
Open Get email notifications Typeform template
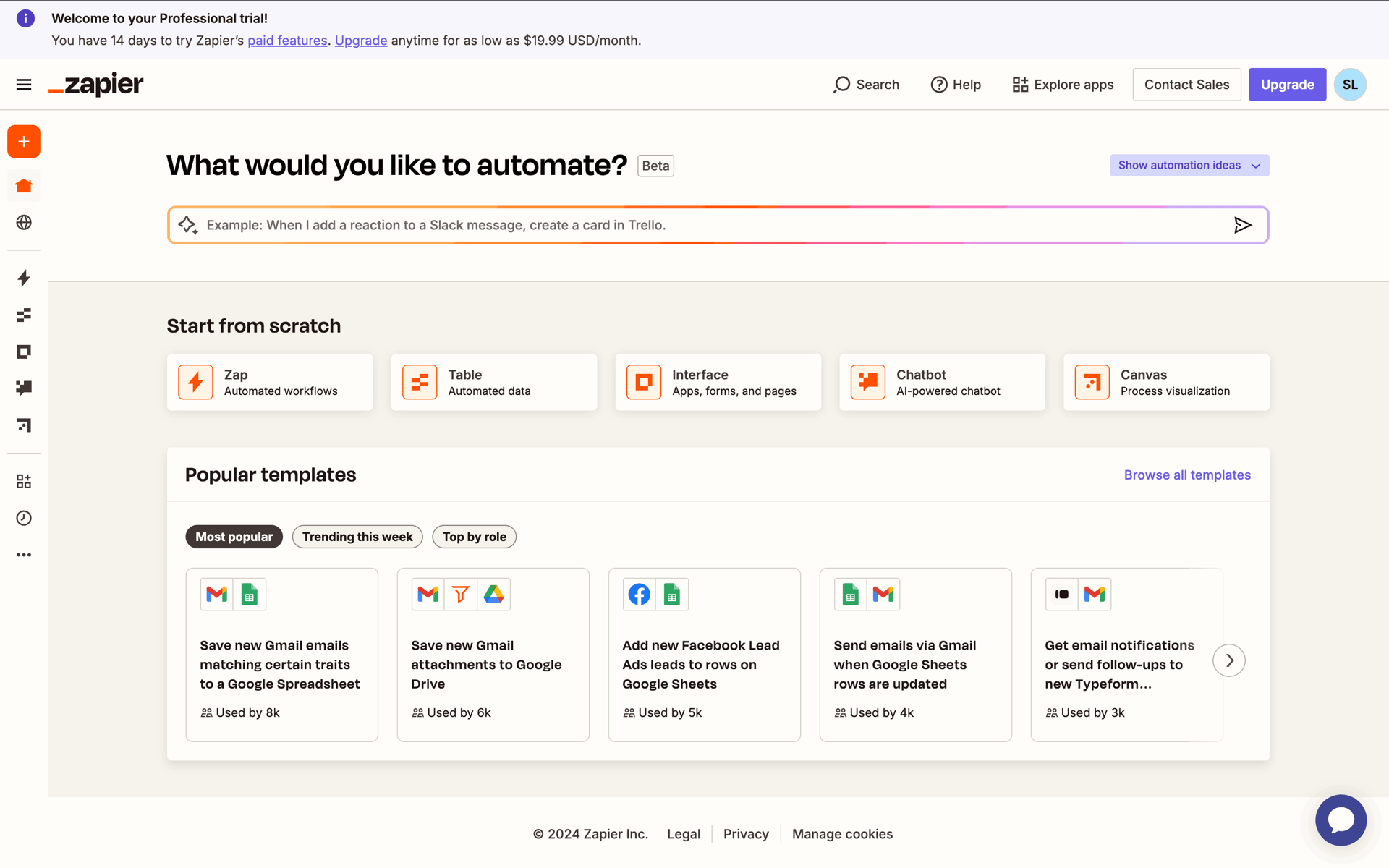(1127, 655)
